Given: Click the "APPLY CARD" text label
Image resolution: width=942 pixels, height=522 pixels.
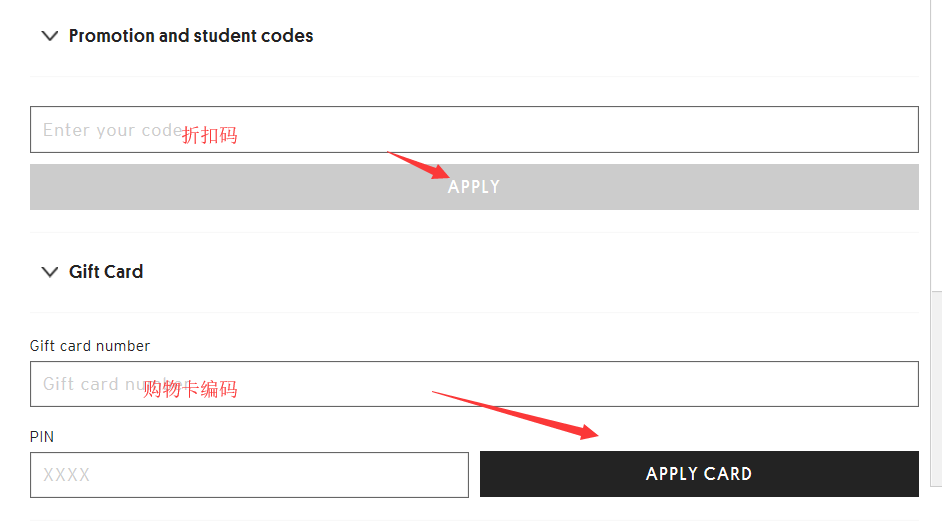Looking at the screenshot, I should [x=699, y=474].
